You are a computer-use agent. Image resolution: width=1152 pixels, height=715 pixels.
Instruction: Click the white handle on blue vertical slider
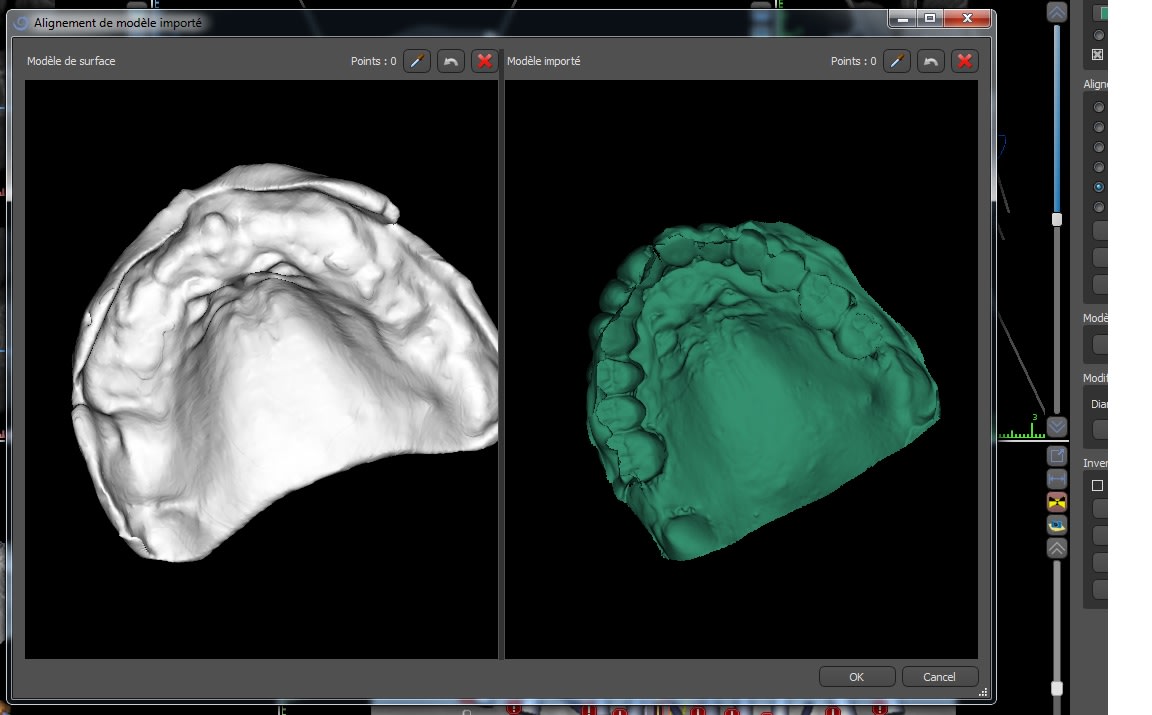1057,219
